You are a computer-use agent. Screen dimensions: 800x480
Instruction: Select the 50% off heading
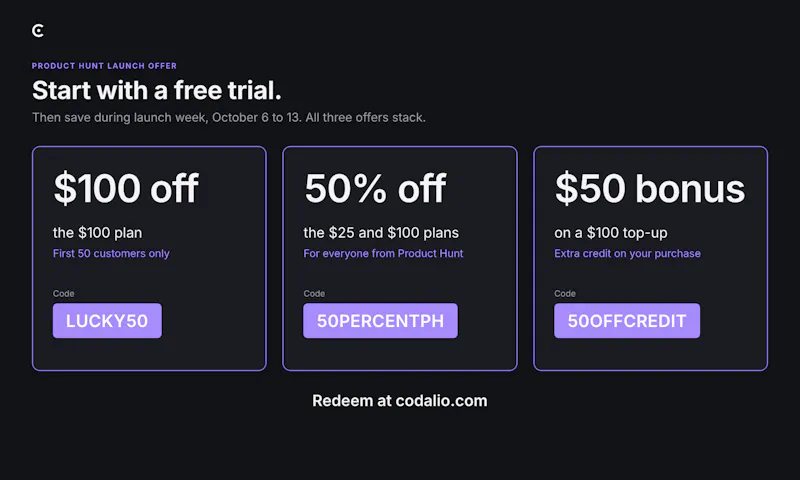pyautogui.click(x=375, y=188)
